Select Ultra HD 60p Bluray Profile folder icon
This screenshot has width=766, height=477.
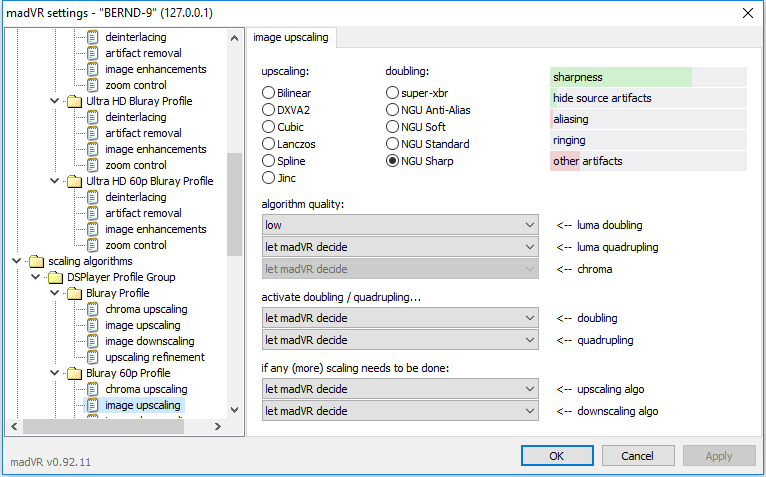click(x=74, y=181)
